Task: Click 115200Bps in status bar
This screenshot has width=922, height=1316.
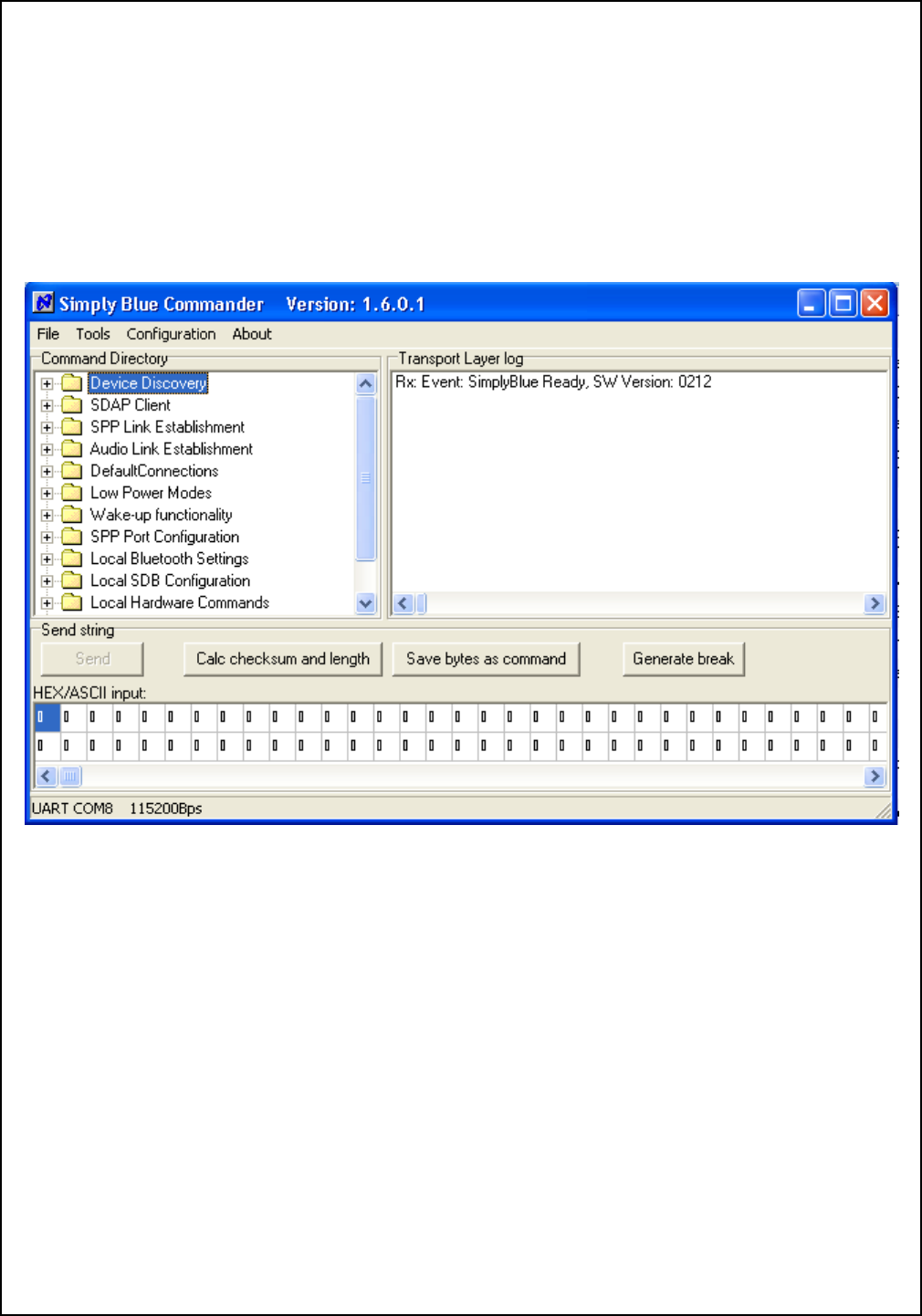Action: [x=166, y=809]
